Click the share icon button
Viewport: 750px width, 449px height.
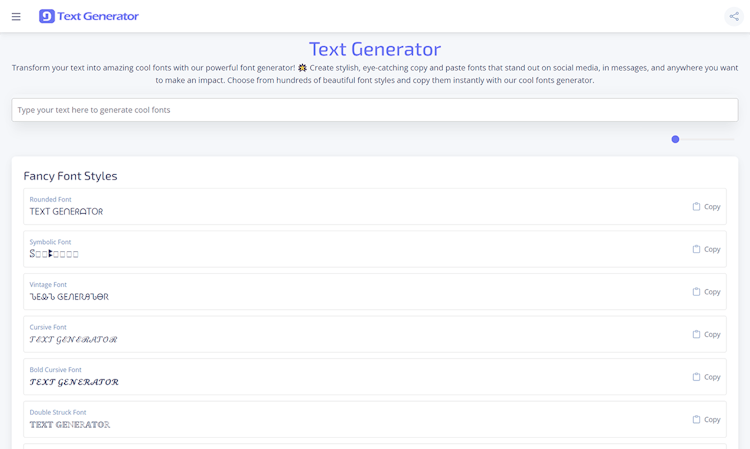734,16
